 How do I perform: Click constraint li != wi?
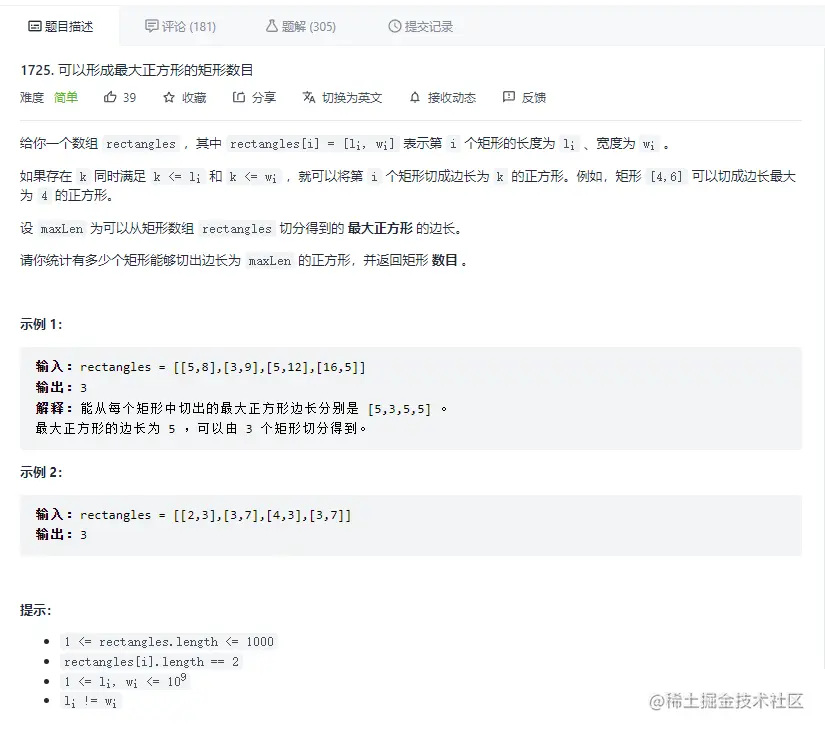pos(90,701)
